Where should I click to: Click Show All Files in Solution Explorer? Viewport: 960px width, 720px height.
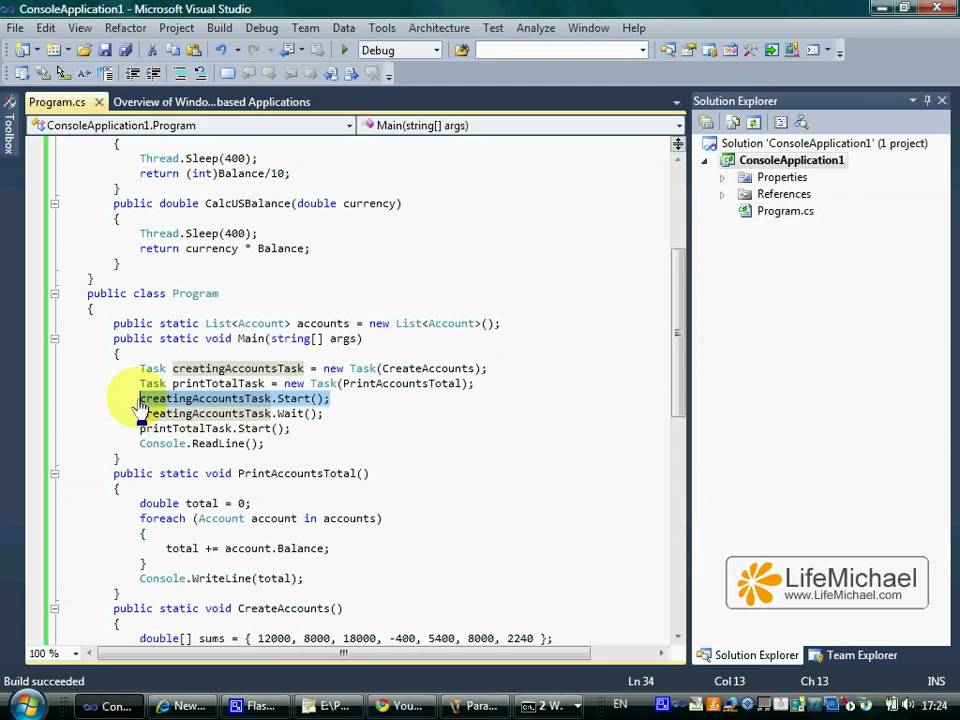coord(732,122)
